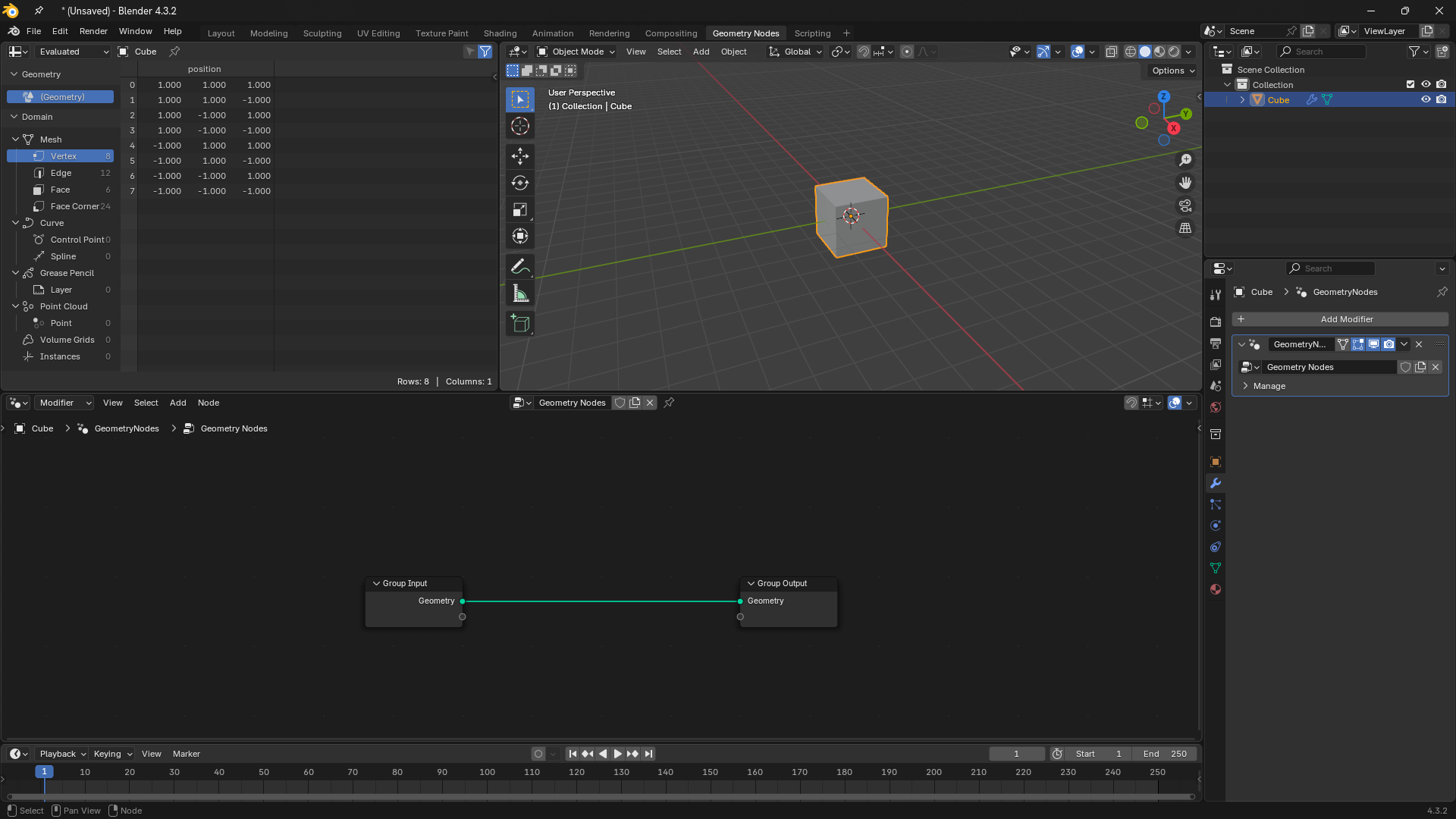Viewport: 1456px width, 819px height.
Task: Activate the Measure tool in the viewport
Action: pyautogui.click(x=520, y=293)
